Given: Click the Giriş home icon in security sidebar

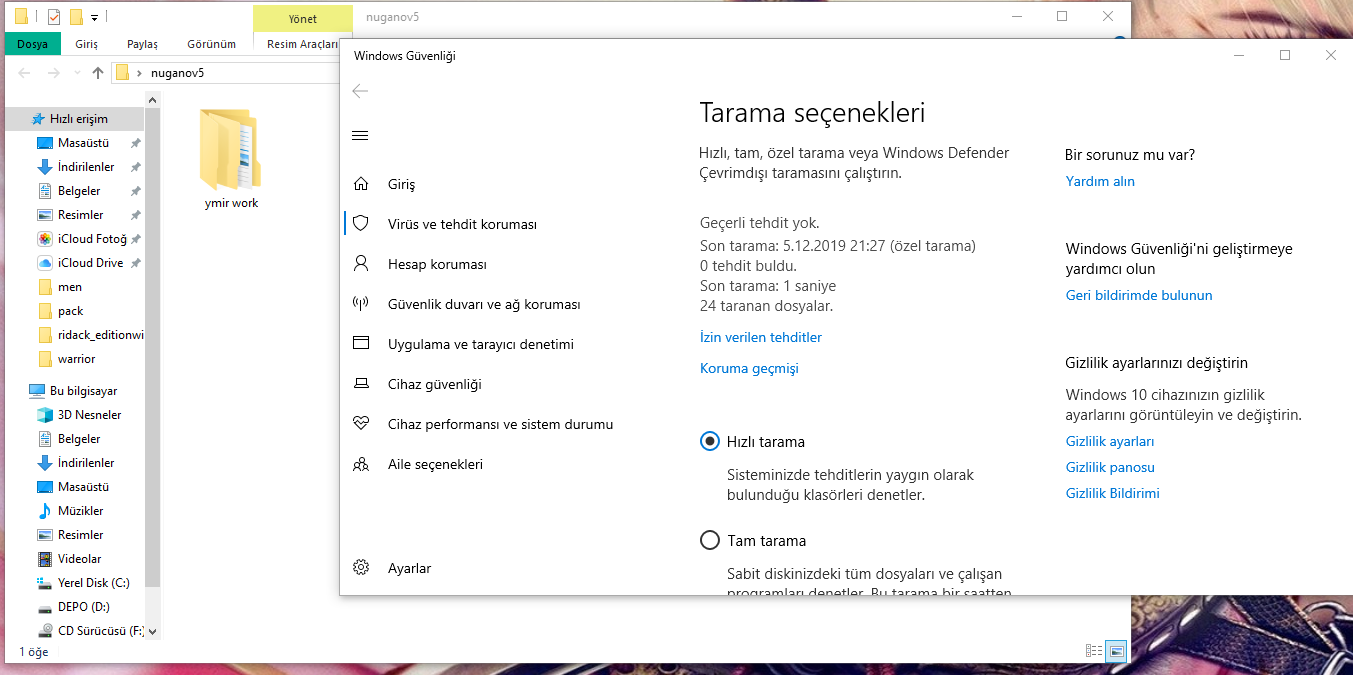Looking at the screenshot, I should 361,184.
